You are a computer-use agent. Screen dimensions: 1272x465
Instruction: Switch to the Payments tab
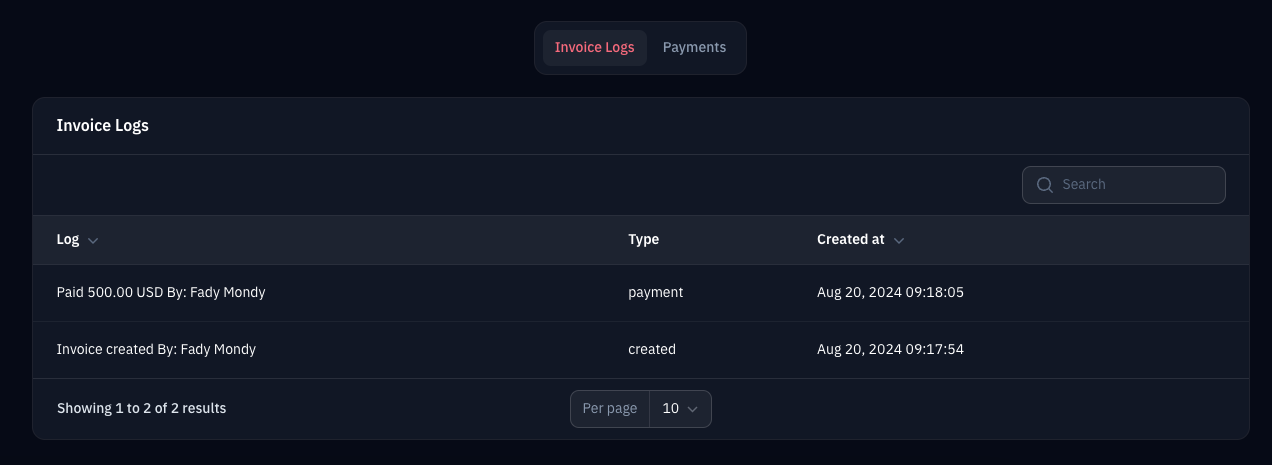click(x=694, y=48)
